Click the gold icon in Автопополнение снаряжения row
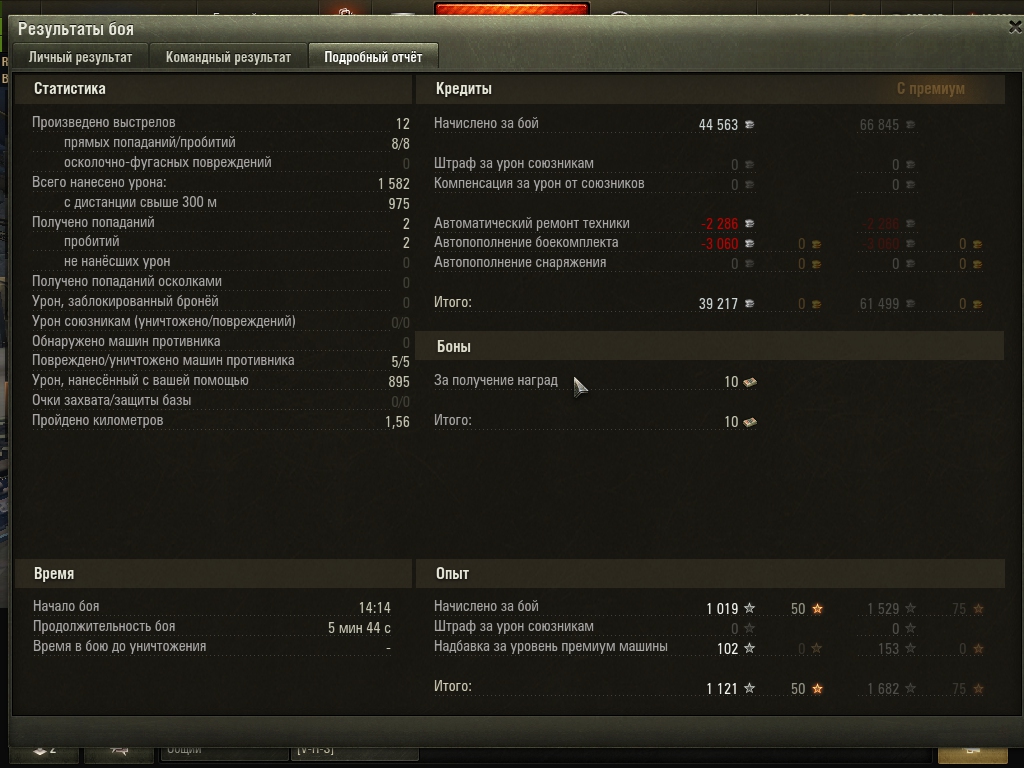This screenshot has width=1024, height=768. [x=816, y=264]
